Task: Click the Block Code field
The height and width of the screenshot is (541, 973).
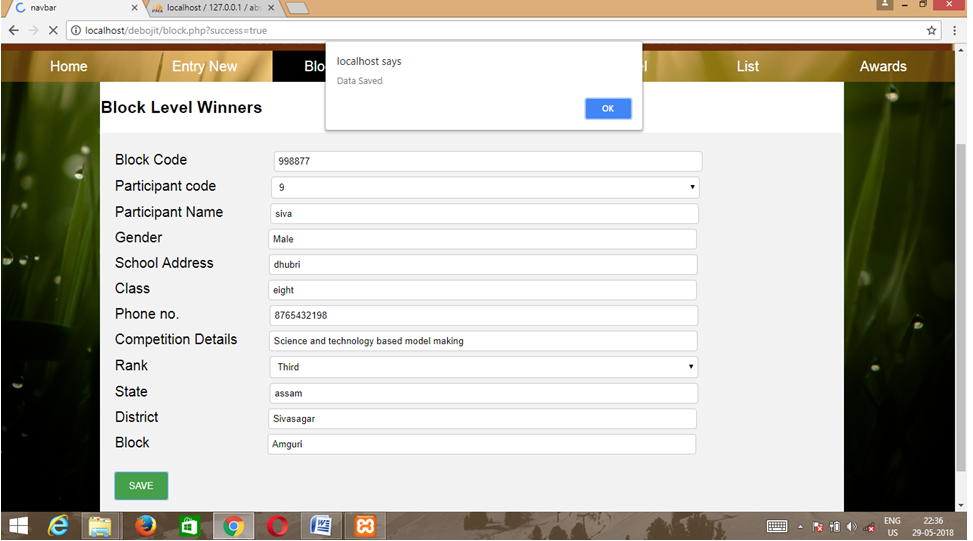Action: [488, 161]
